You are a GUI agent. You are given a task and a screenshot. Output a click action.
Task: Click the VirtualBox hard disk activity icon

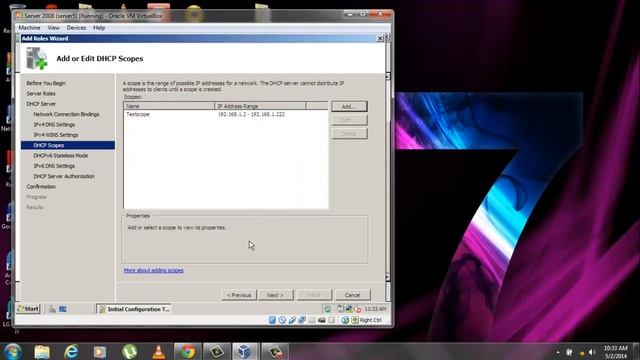(x=272, y=320)
